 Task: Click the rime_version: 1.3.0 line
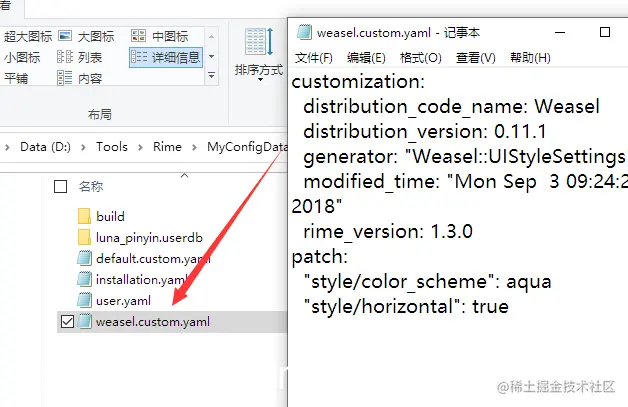tap(388, 232)
